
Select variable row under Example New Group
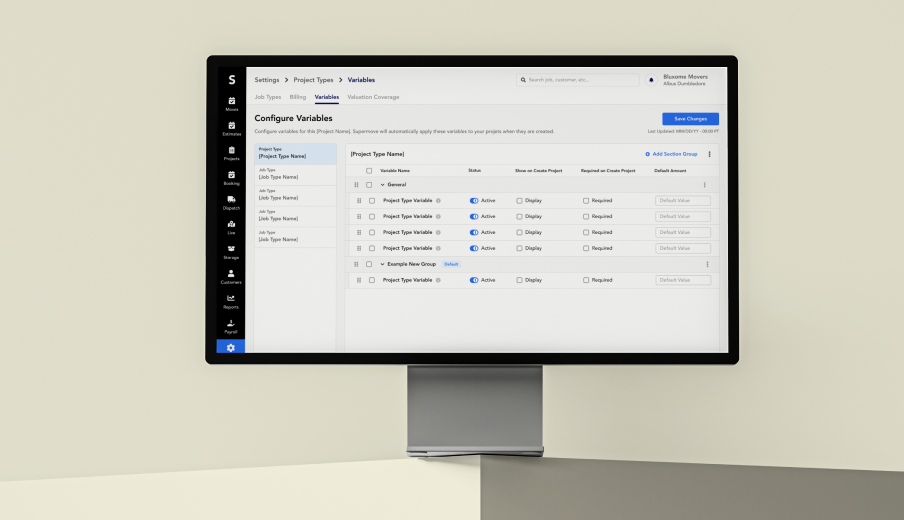(x=372, y=280)
